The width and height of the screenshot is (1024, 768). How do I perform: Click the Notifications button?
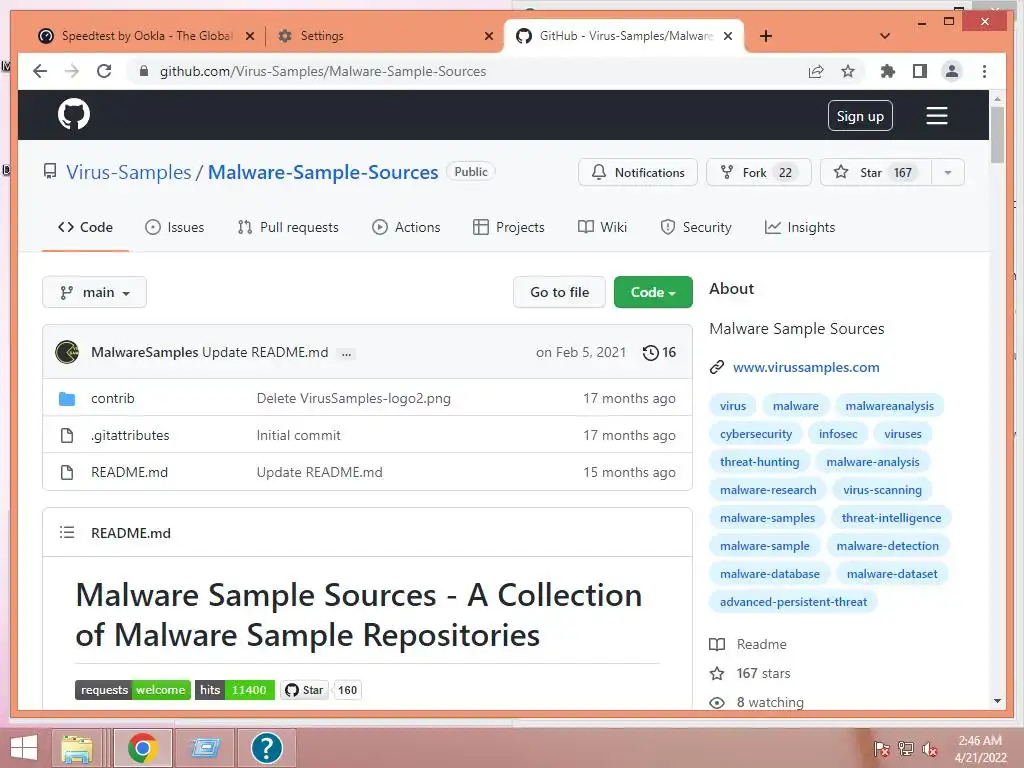click(638, 172)
